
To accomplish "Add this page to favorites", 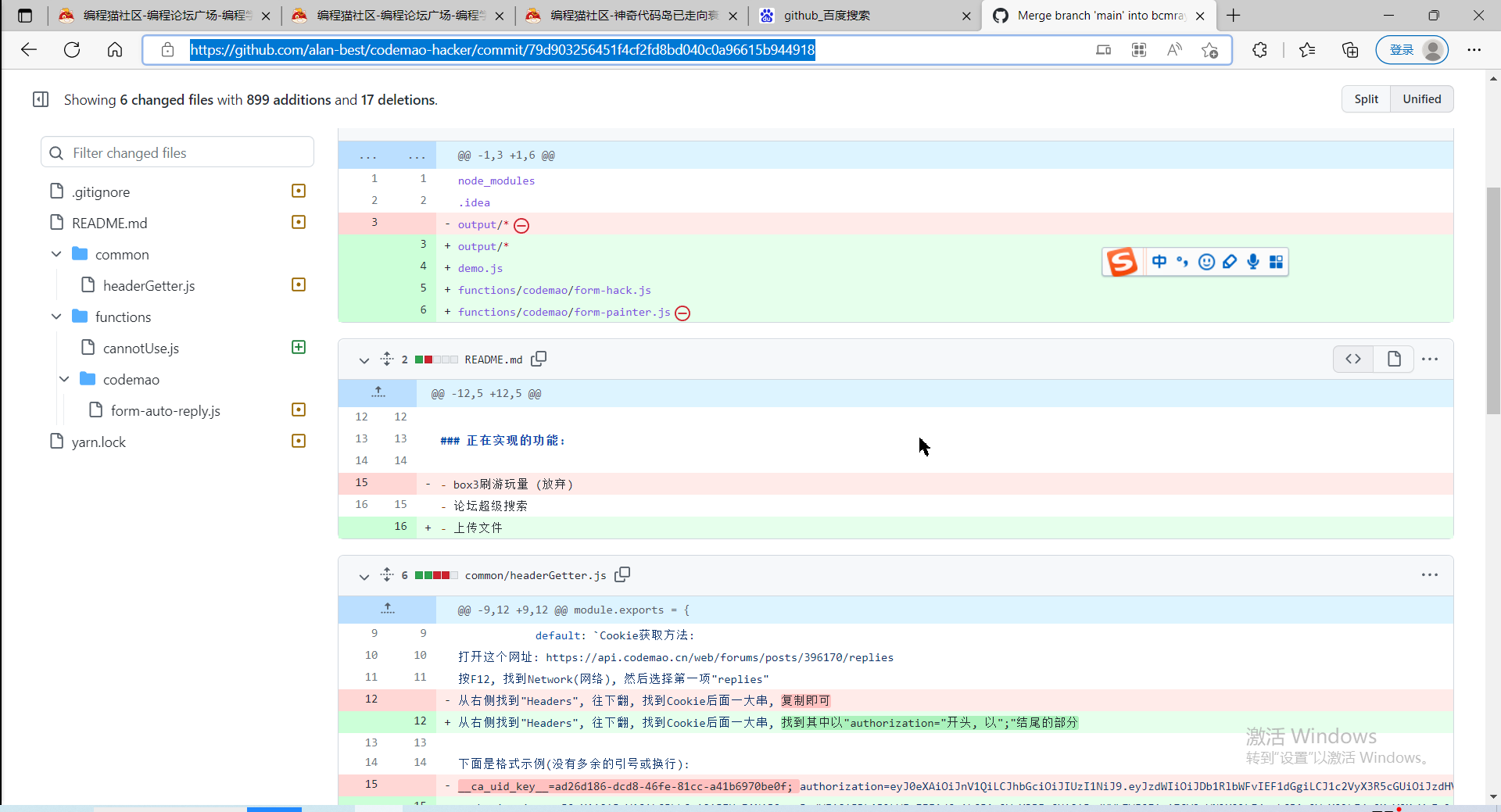I will (x=1210, y=50).
